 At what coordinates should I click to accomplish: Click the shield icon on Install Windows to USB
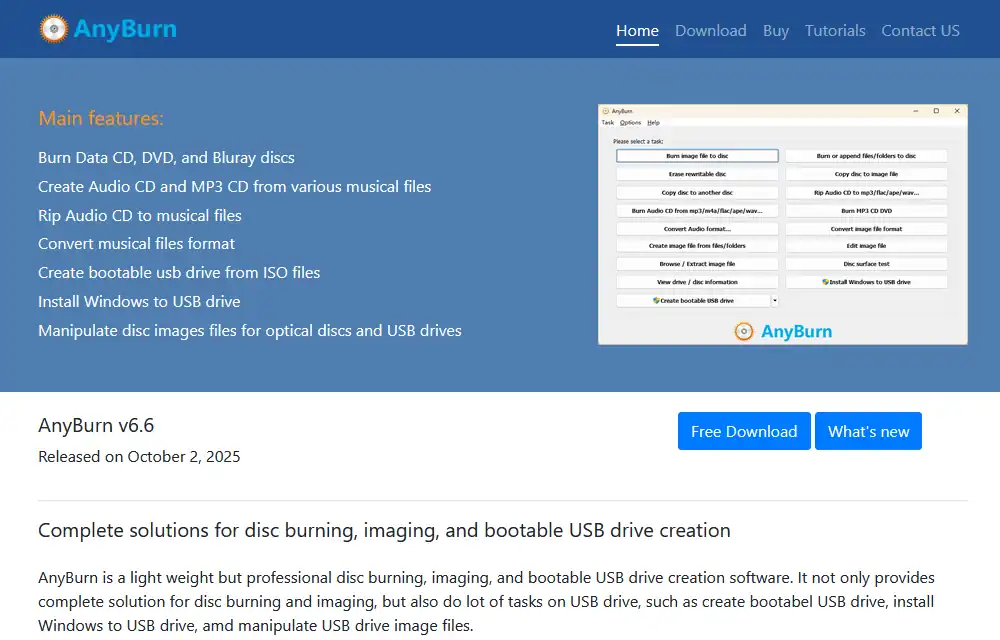point(826,282)
